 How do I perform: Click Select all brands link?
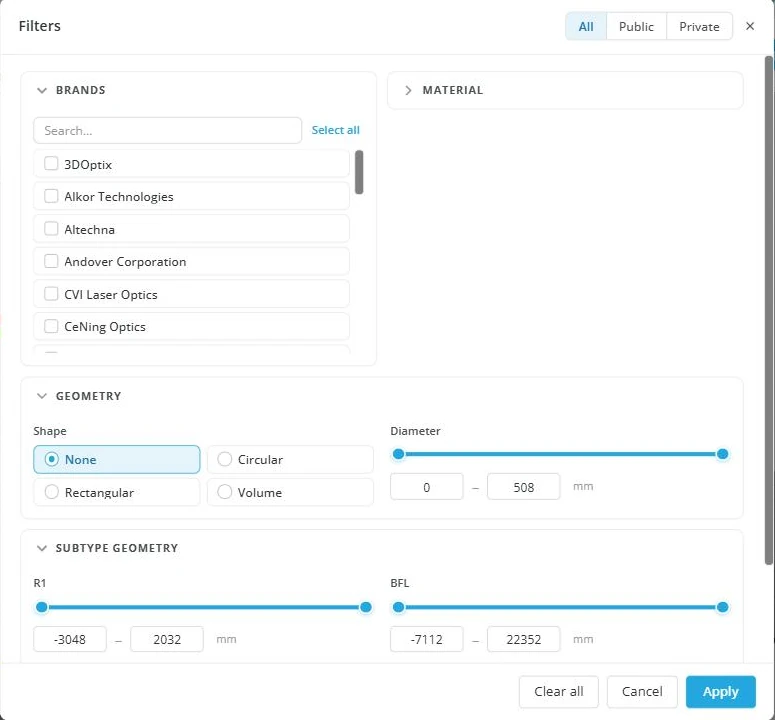pyautogui.click(x=336, y=130)
